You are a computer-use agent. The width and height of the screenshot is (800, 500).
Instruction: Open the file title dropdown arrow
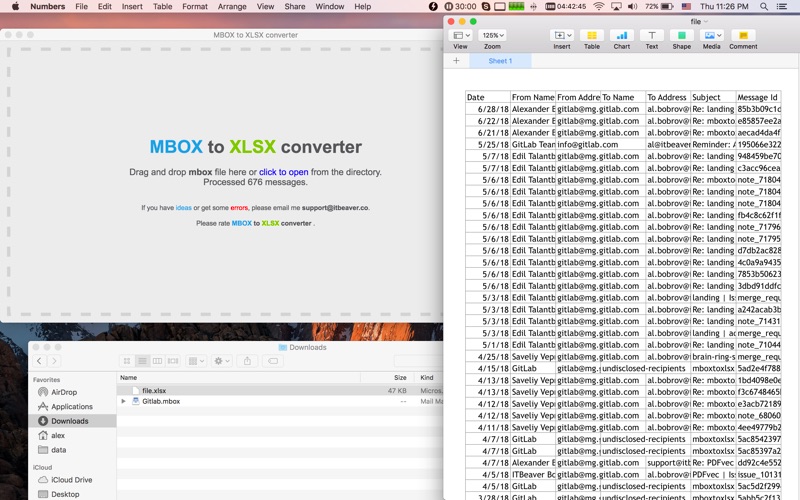[x=706, y=21]
